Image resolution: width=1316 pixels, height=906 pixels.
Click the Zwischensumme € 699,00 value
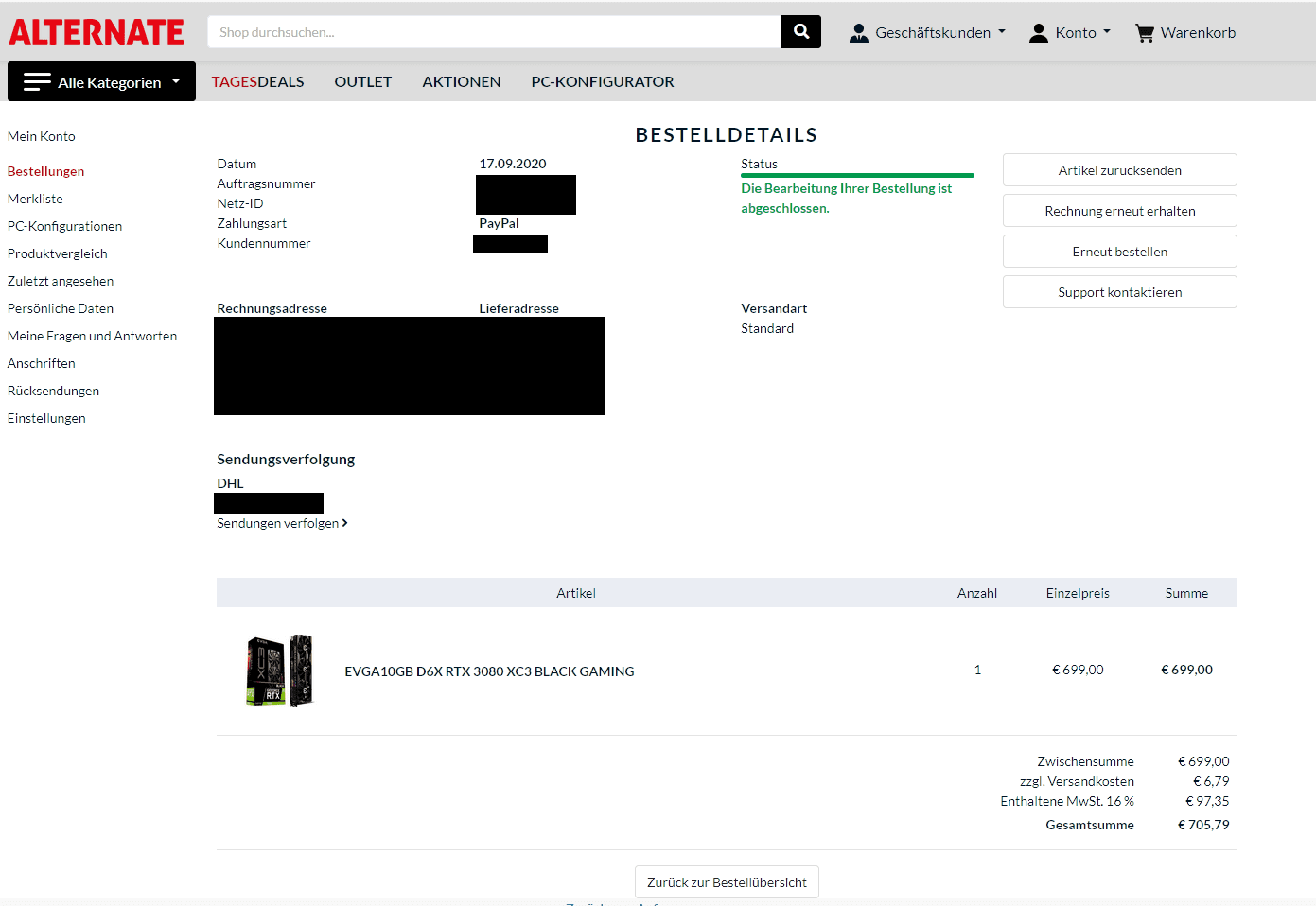[x=1203, y=761]
